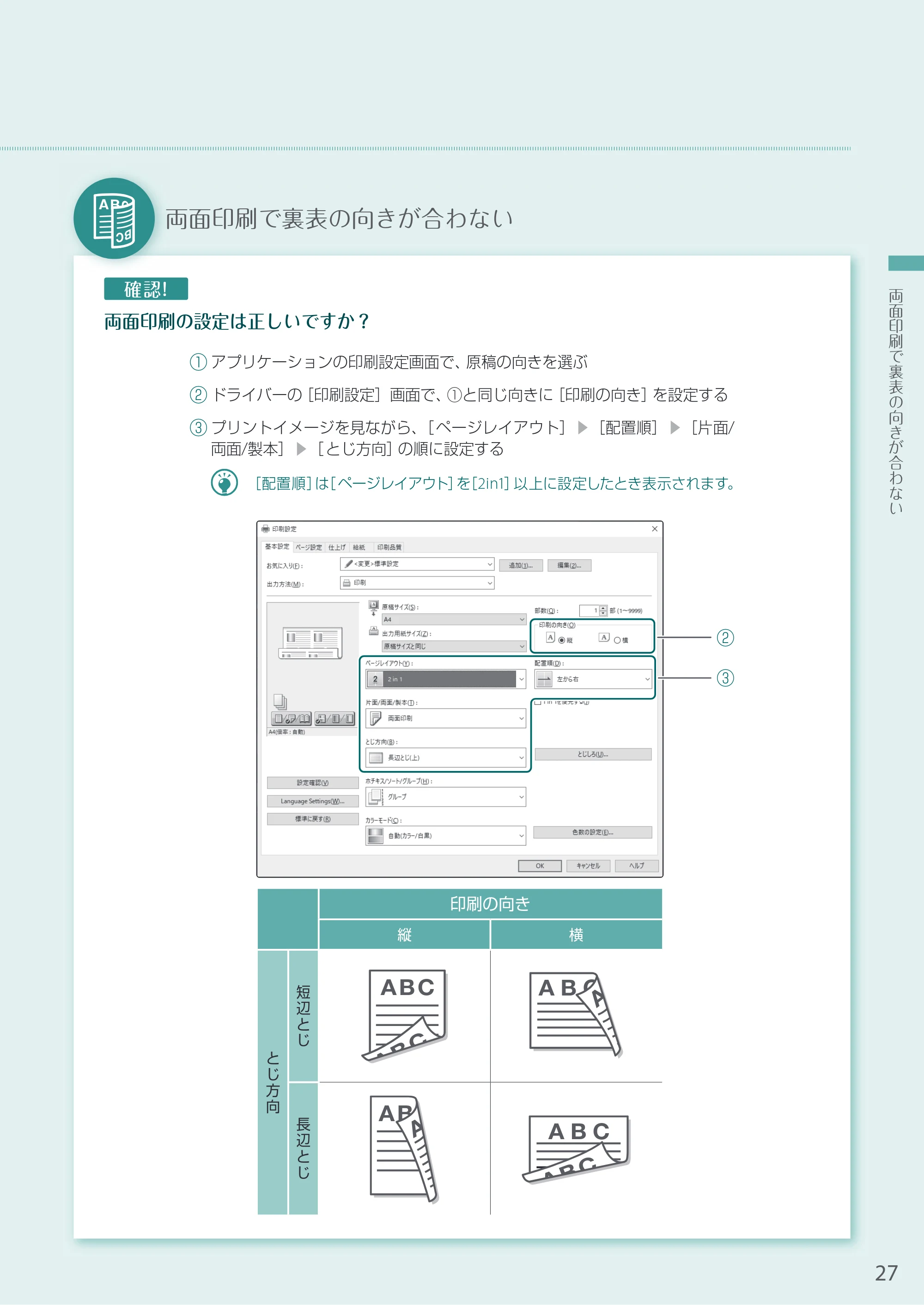Open the 出力用紙サイズ dropdown
Viewport: 924px width, 1305px height.
454,646
